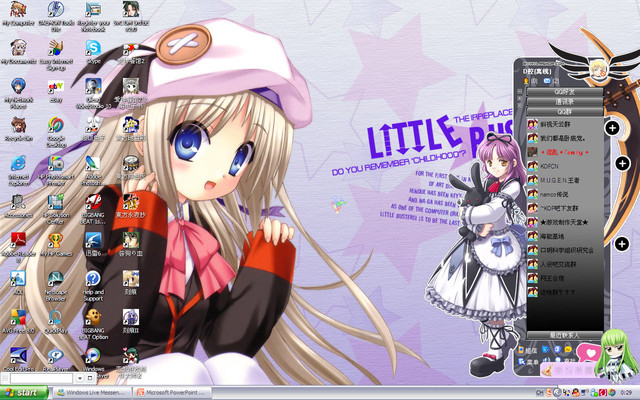Open the eBay desktop shortcut
This screenshot has width=640, height=400.
coord(56,91)
